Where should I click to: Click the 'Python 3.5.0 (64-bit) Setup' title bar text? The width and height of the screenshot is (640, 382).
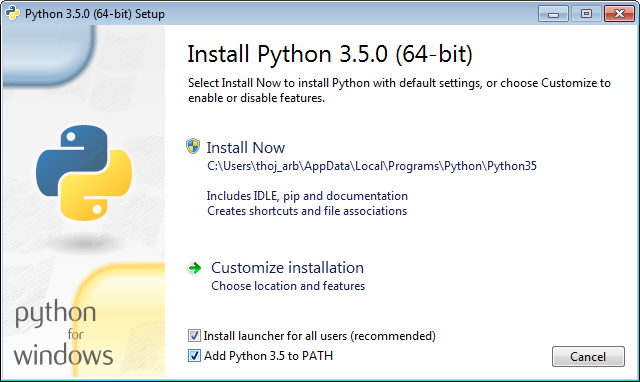95,14
